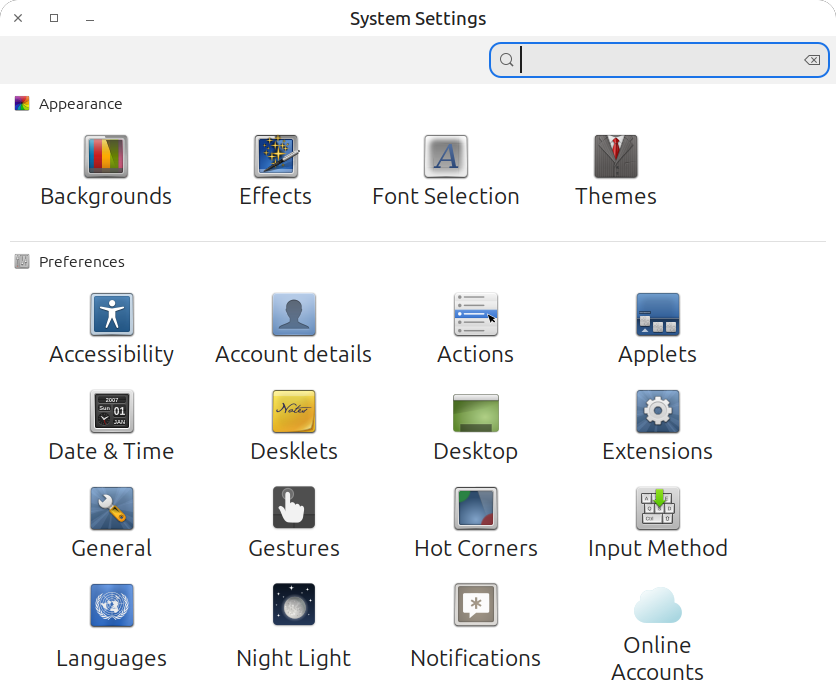Open Languages settings flag icon
The height and width of the screenshot is (696, 836).
click(x=112, y=606)
